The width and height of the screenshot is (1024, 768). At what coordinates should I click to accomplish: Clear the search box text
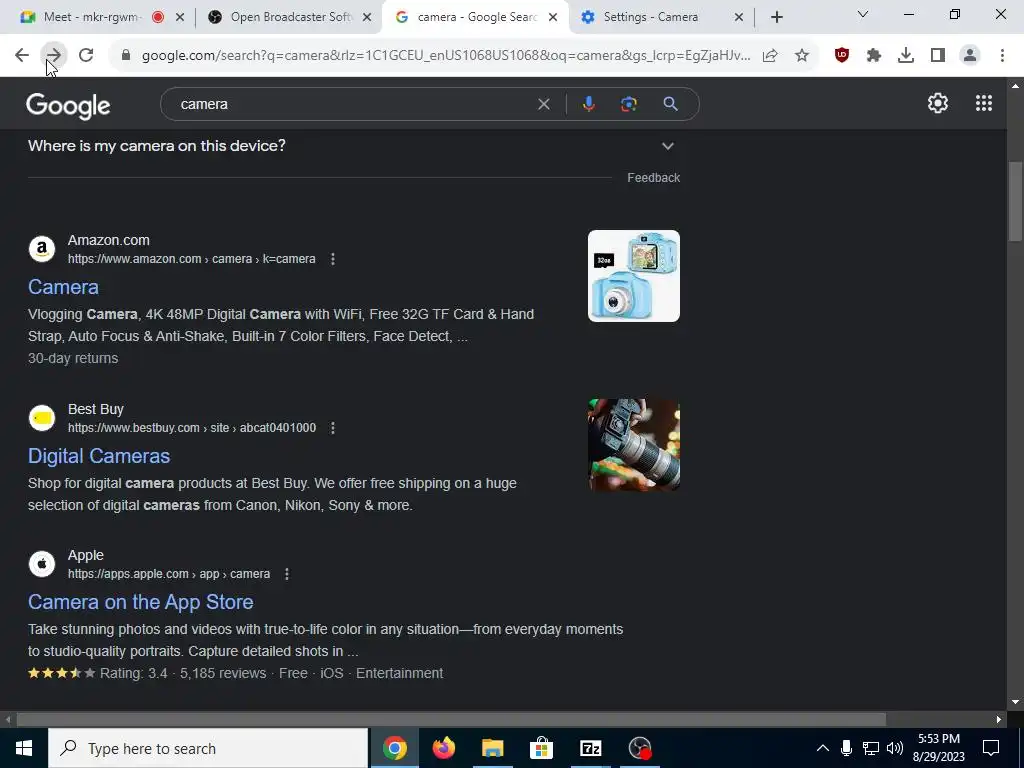click(x=543, y=104)
